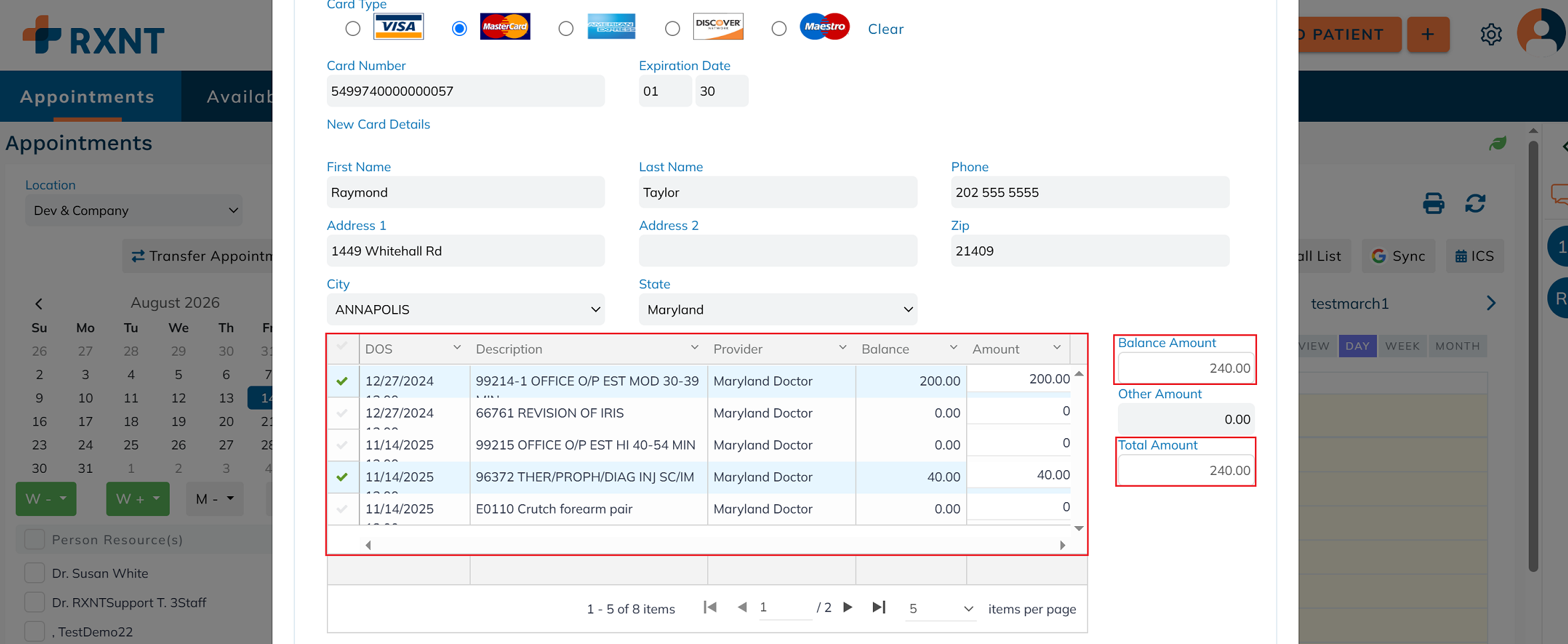
Task: Toggle the Dr. Susan White checkbox
Action: tap(35, 573)
